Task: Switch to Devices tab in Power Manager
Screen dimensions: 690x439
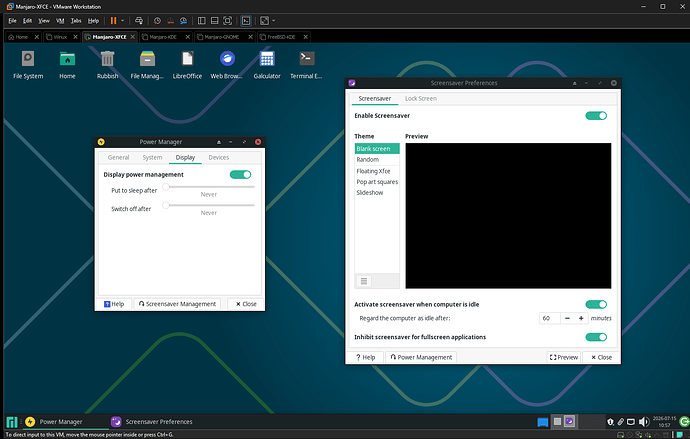Action: [x=219, y=157]
